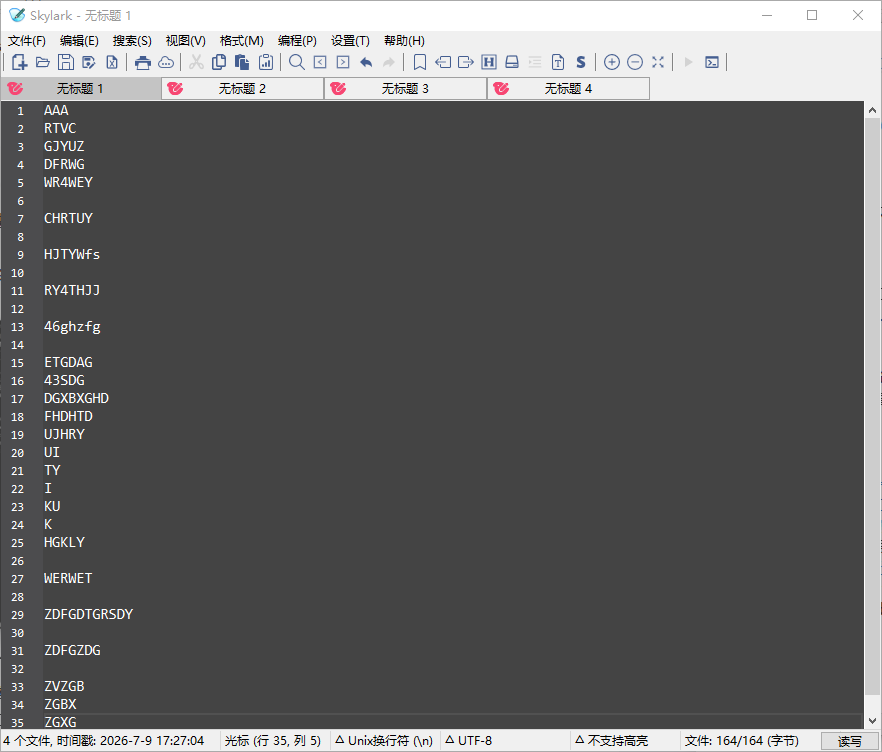The width and height of the screenshot is (882, 752).
Task: Click the Save file floppy icon
Action: 66,62
